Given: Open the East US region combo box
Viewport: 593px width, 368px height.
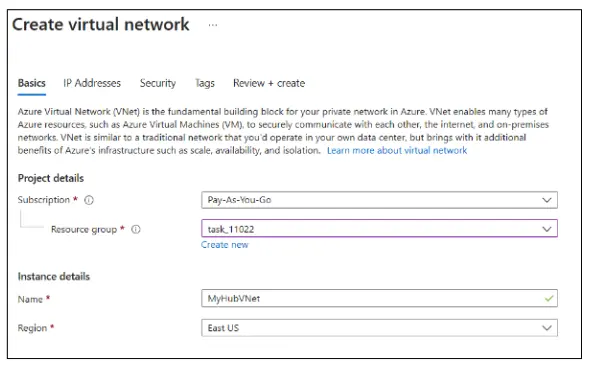Looking at the screenshot, I should [x=379, y=328].
